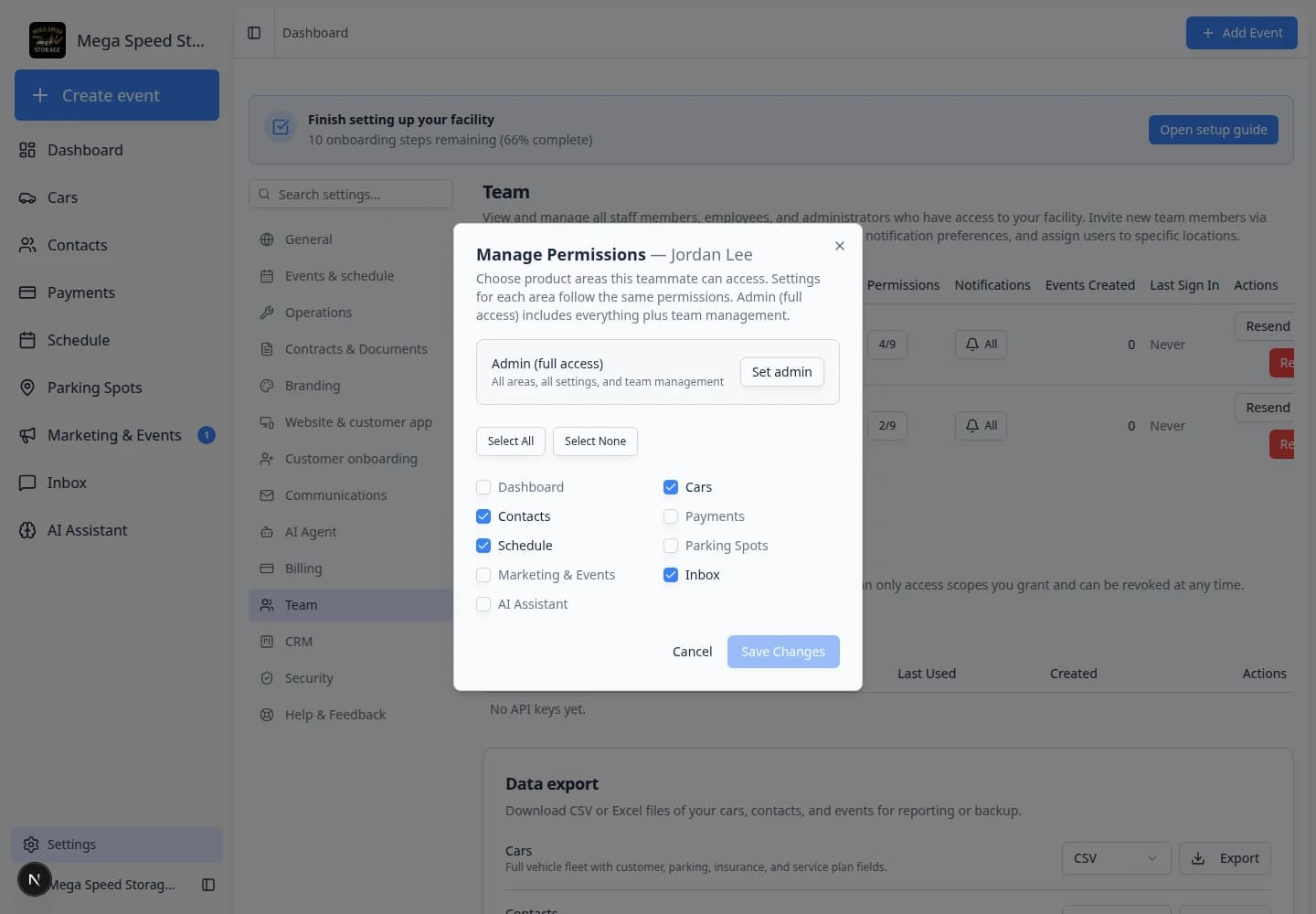Click the Save Changes button
The width and height of the screenshot is (1316, 914).
[x=783, y=652]
